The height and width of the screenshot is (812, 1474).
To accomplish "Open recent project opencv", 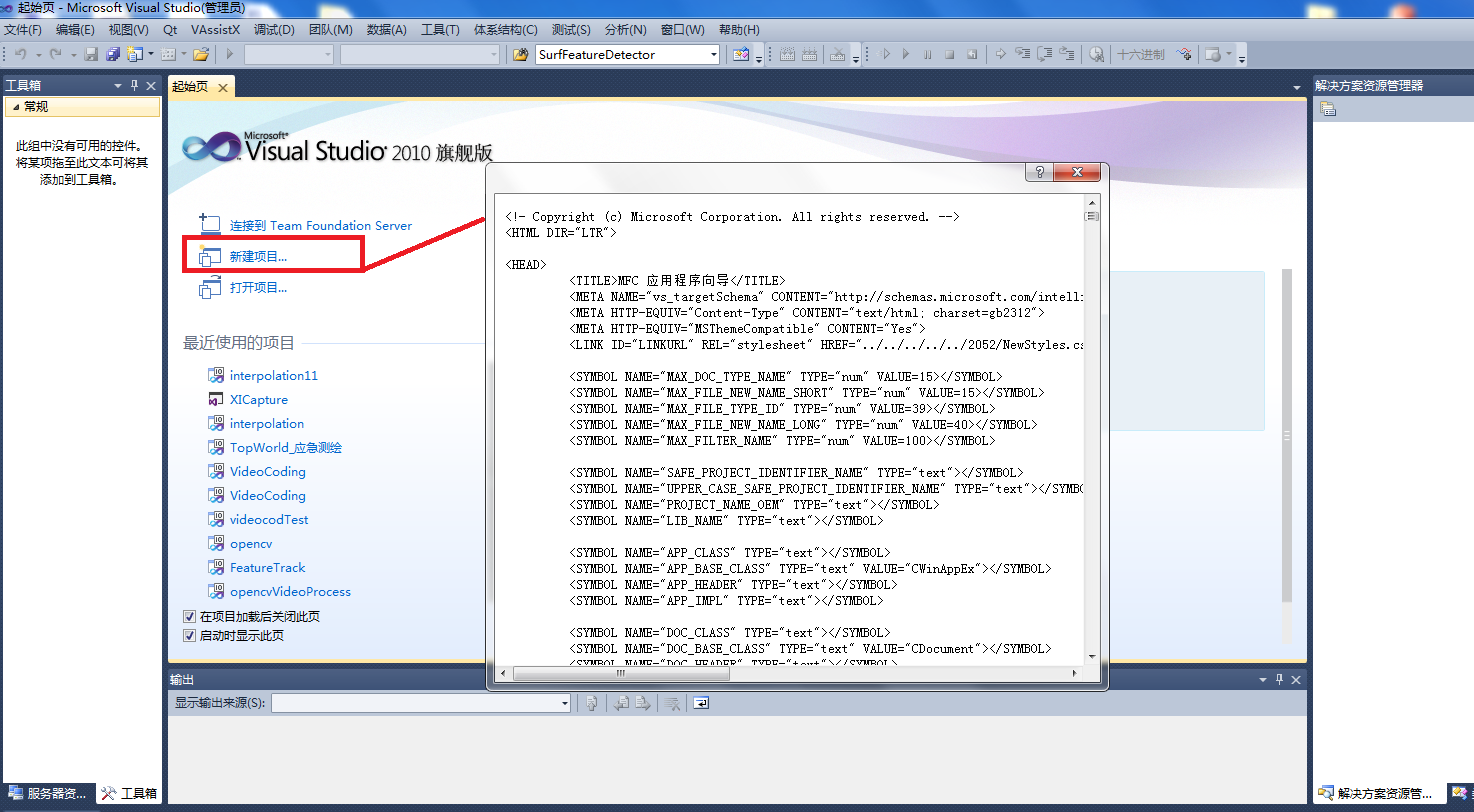I will [251, 544].
